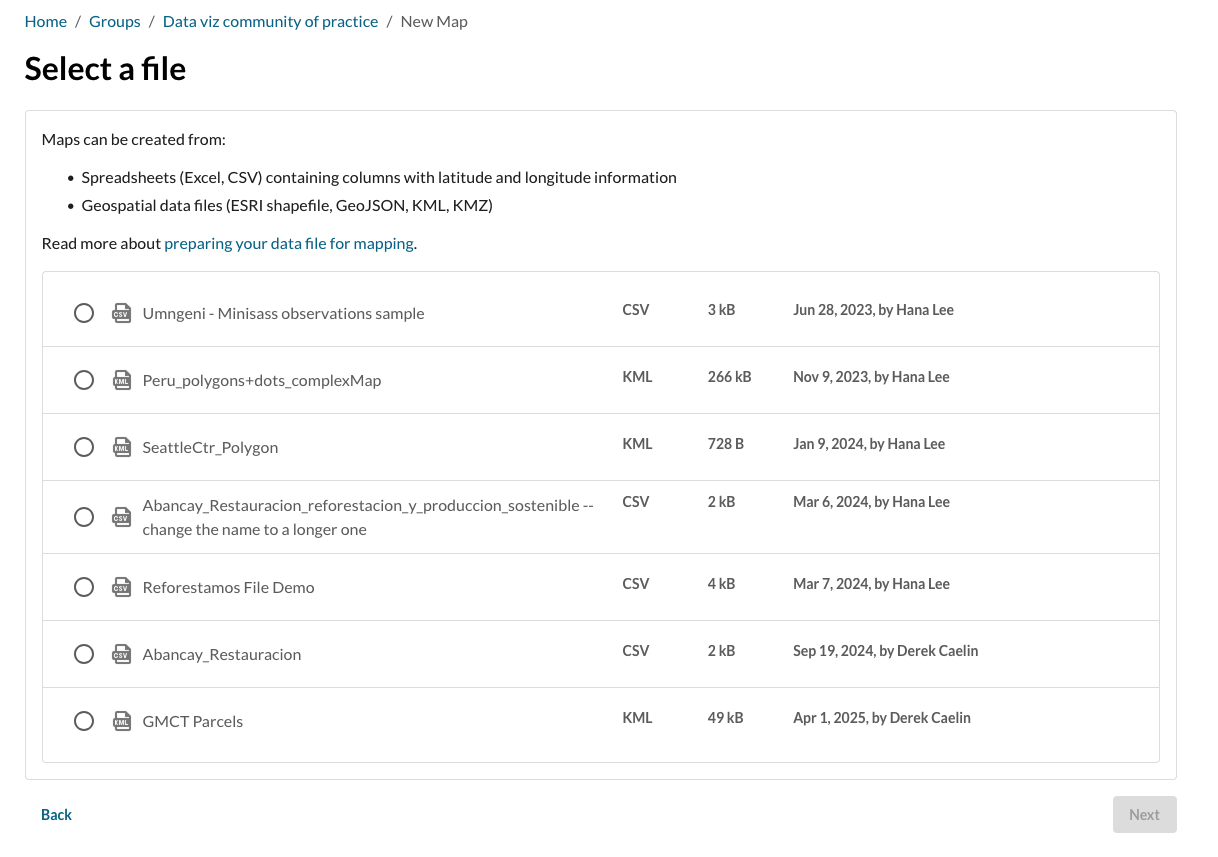
Task: Click the New Map breadcrumb text
Action: click(x=434, y=21)
